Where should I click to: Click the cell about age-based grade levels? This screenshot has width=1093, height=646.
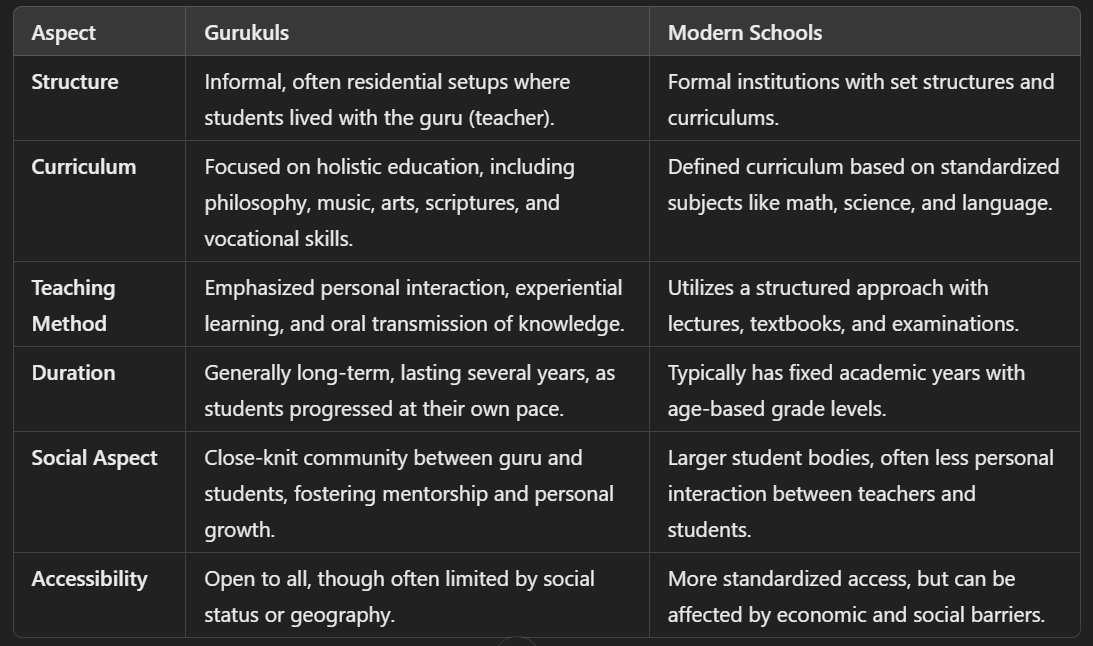[846, 390]
